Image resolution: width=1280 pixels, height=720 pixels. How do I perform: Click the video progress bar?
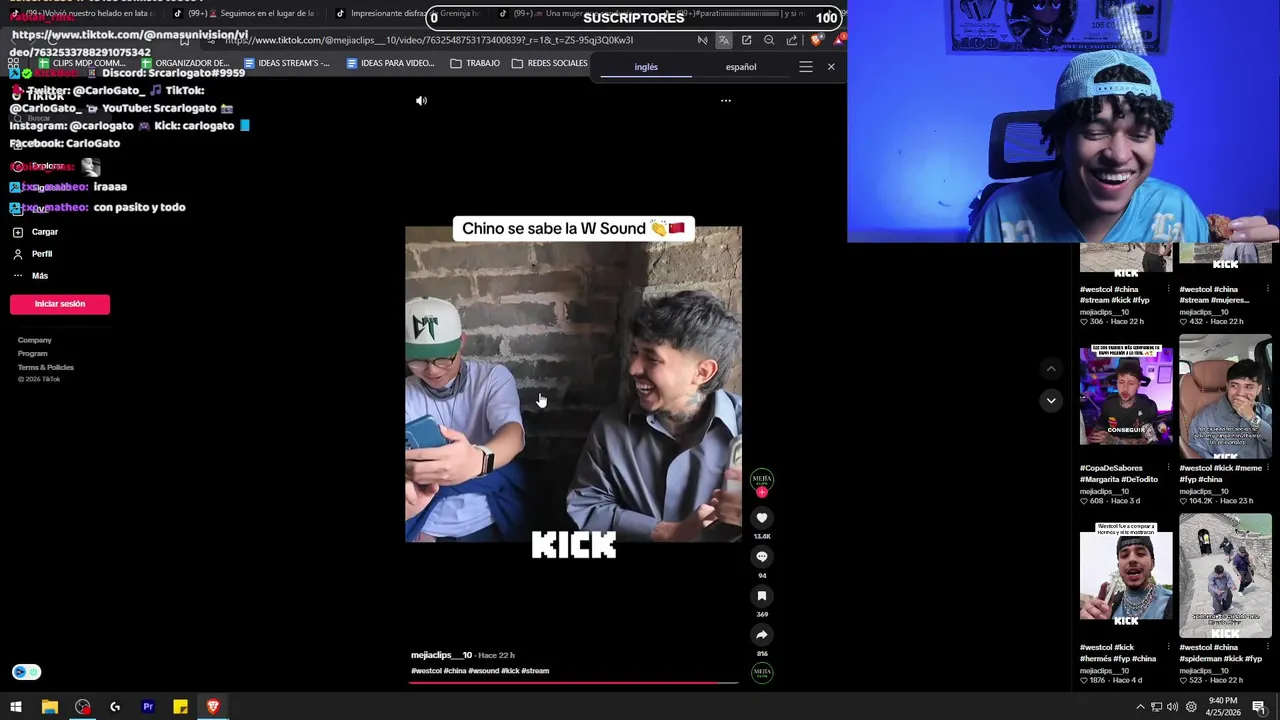pos(574,682)
